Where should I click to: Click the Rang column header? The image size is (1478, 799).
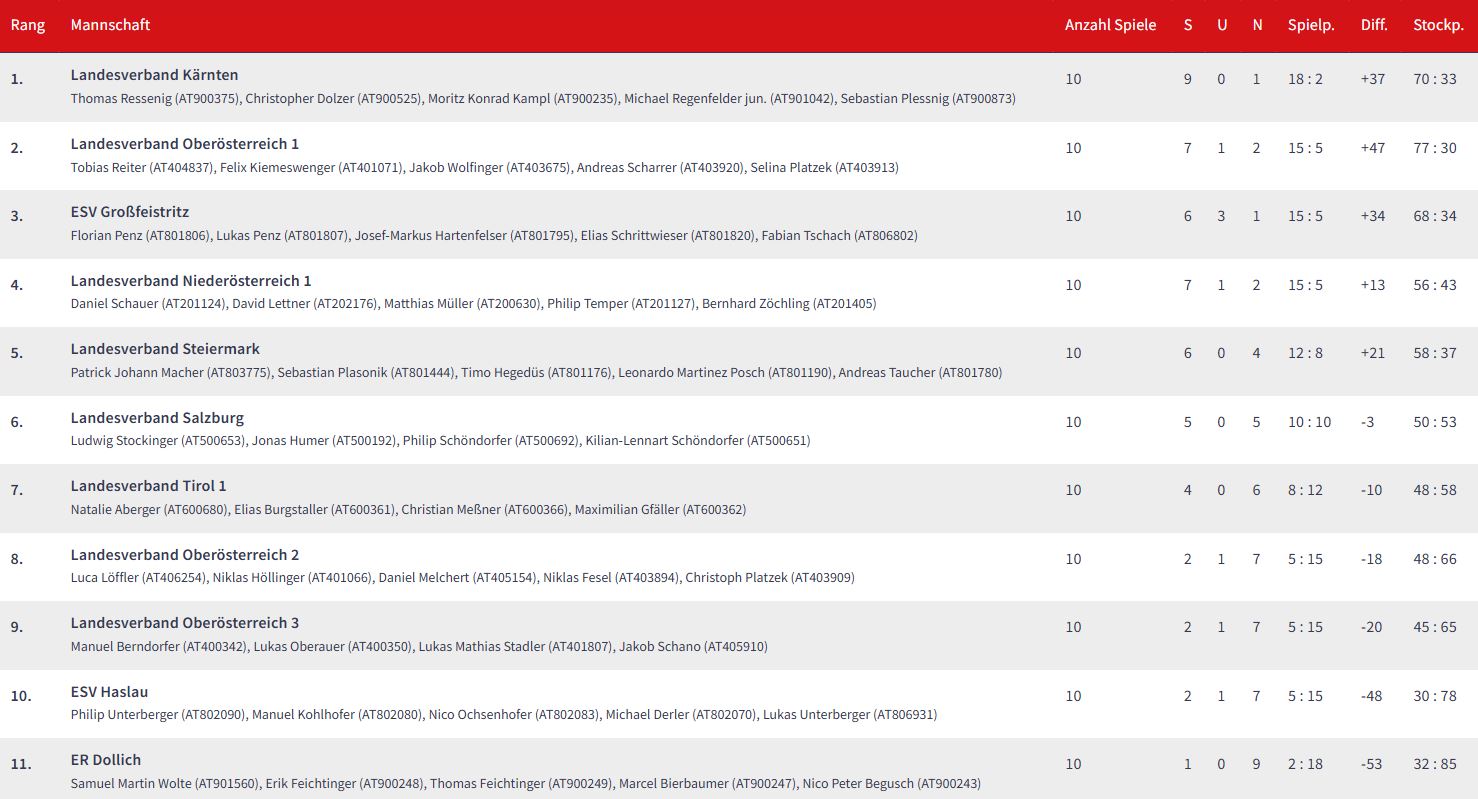click(28, 25)
